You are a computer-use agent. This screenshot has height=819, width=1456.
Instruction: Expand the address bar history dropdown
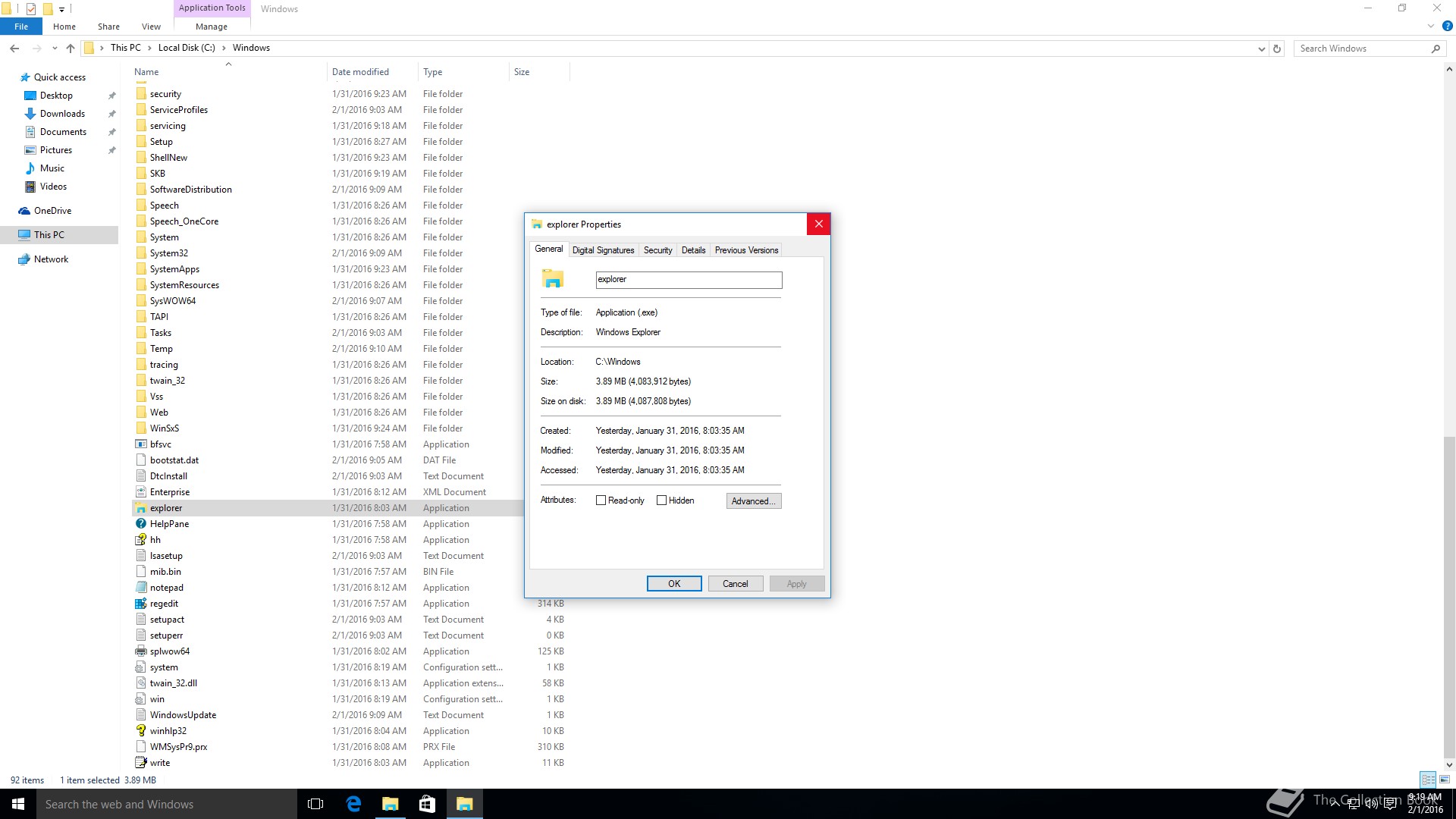coord(1261,49)
